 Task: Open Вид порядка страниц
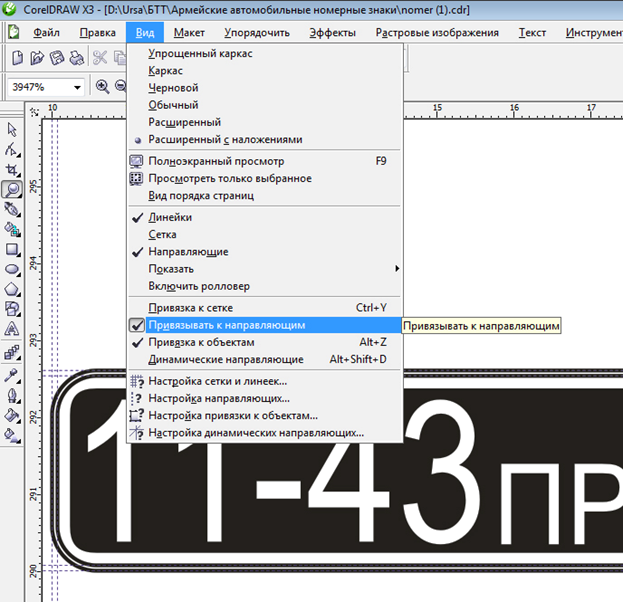point(265,196)
